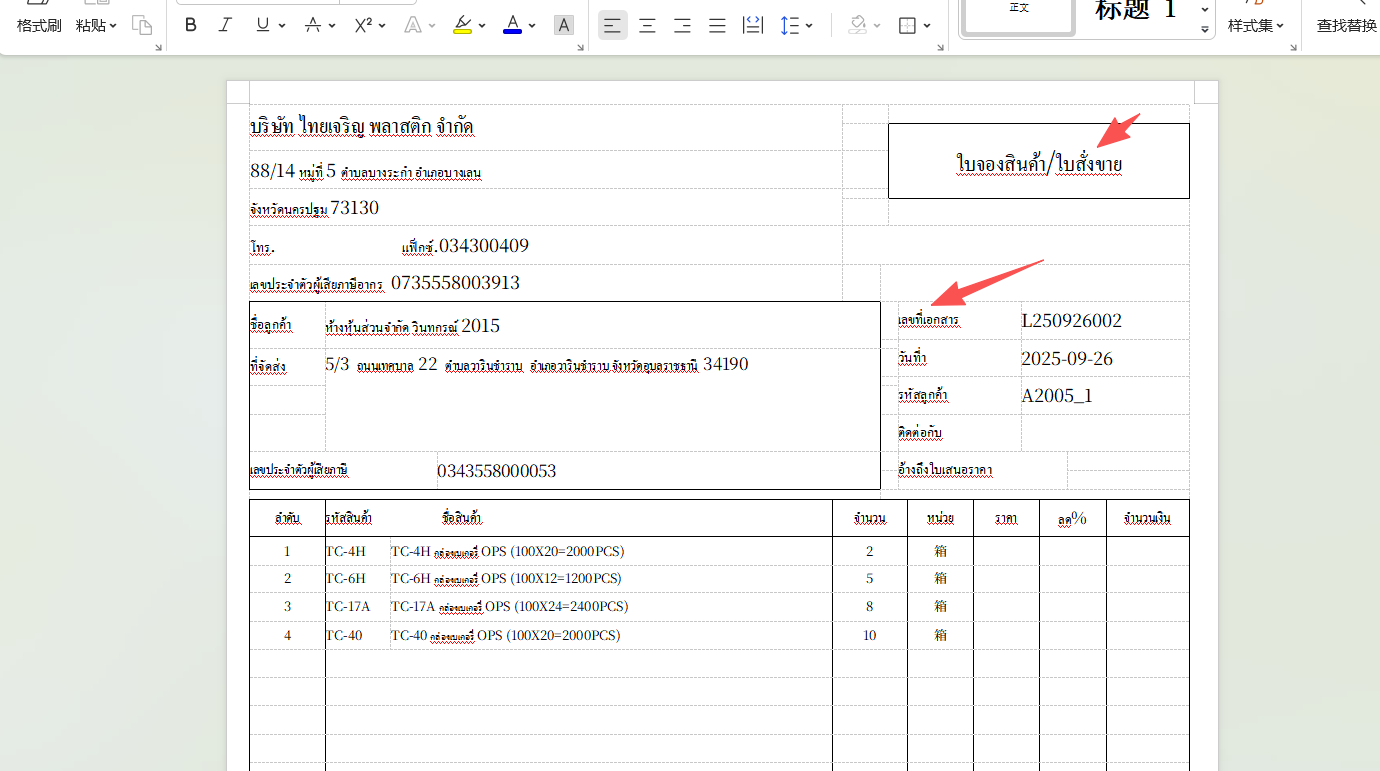Apply the yellow highlight color
Screen dimensions: 1380x771
462,25
